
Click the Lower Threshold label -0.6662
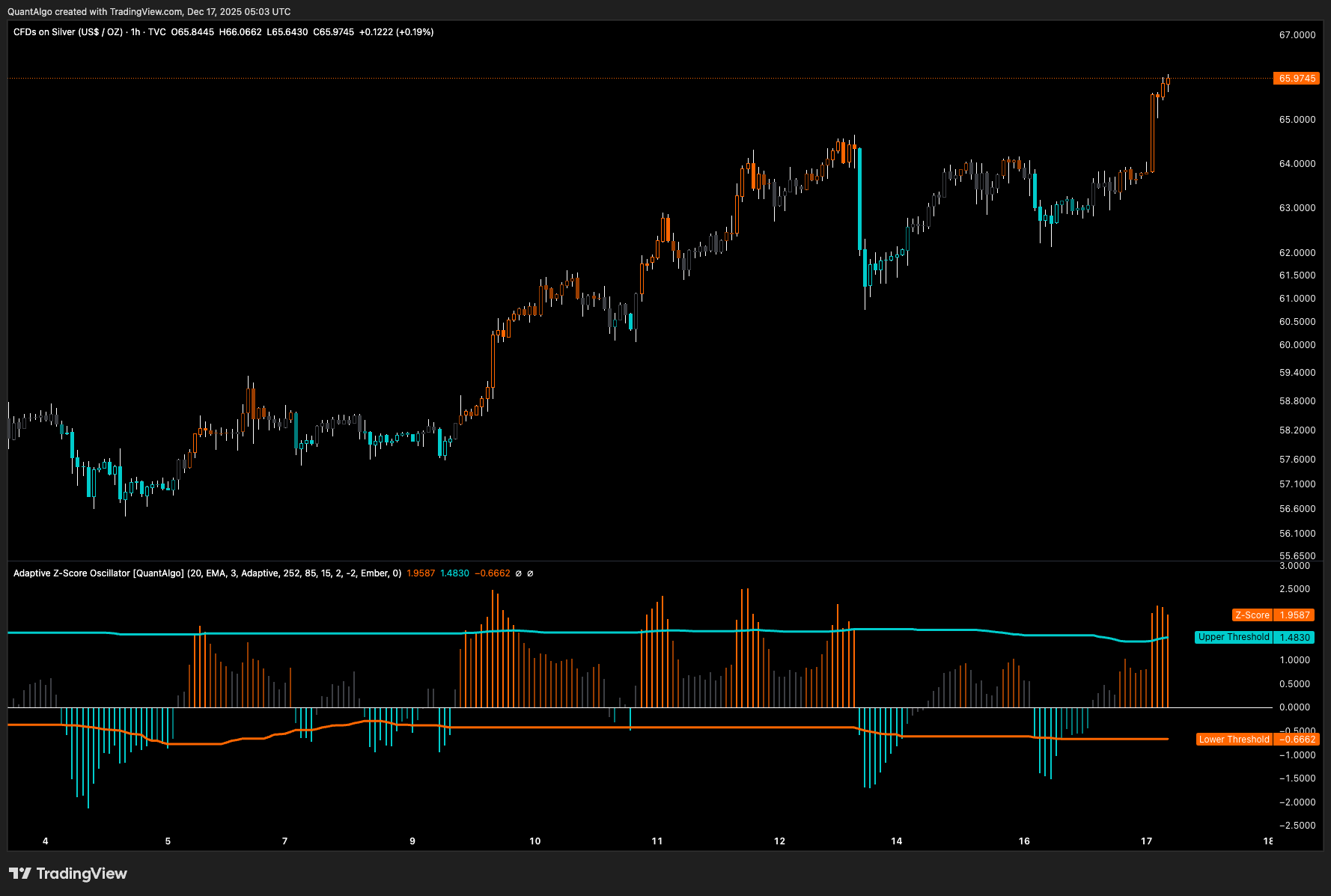click(1296, 740)
